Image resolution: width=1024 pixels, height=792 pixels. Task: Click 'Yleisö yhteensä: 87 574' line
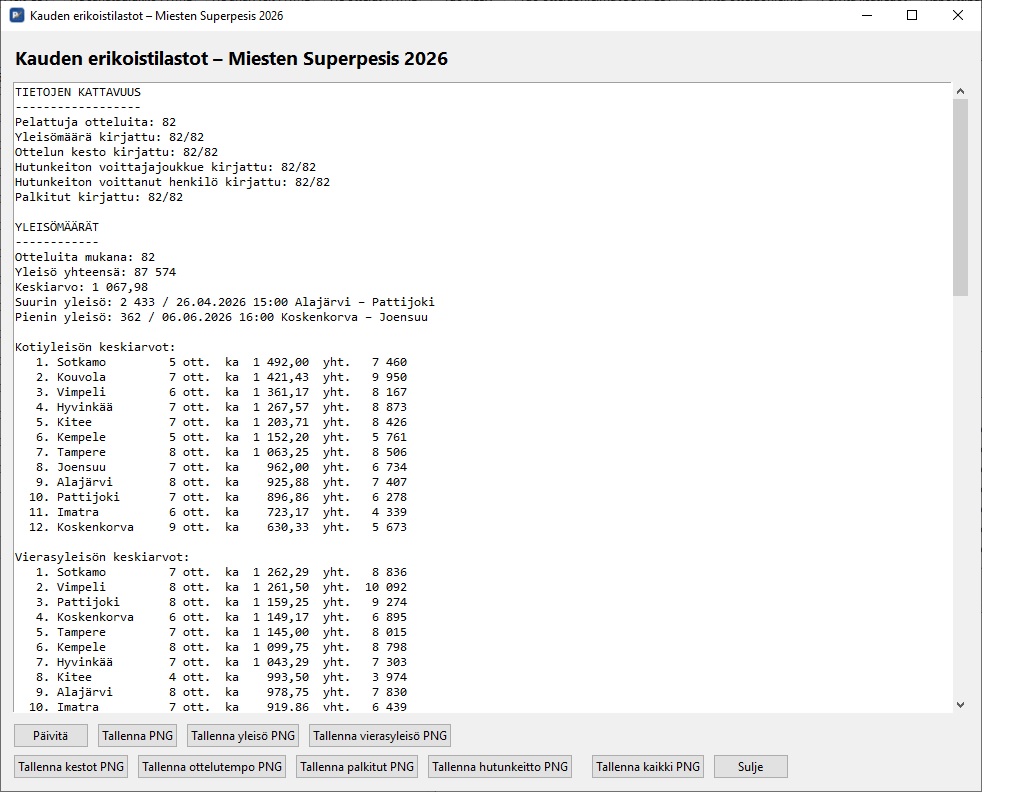[95, 272]
